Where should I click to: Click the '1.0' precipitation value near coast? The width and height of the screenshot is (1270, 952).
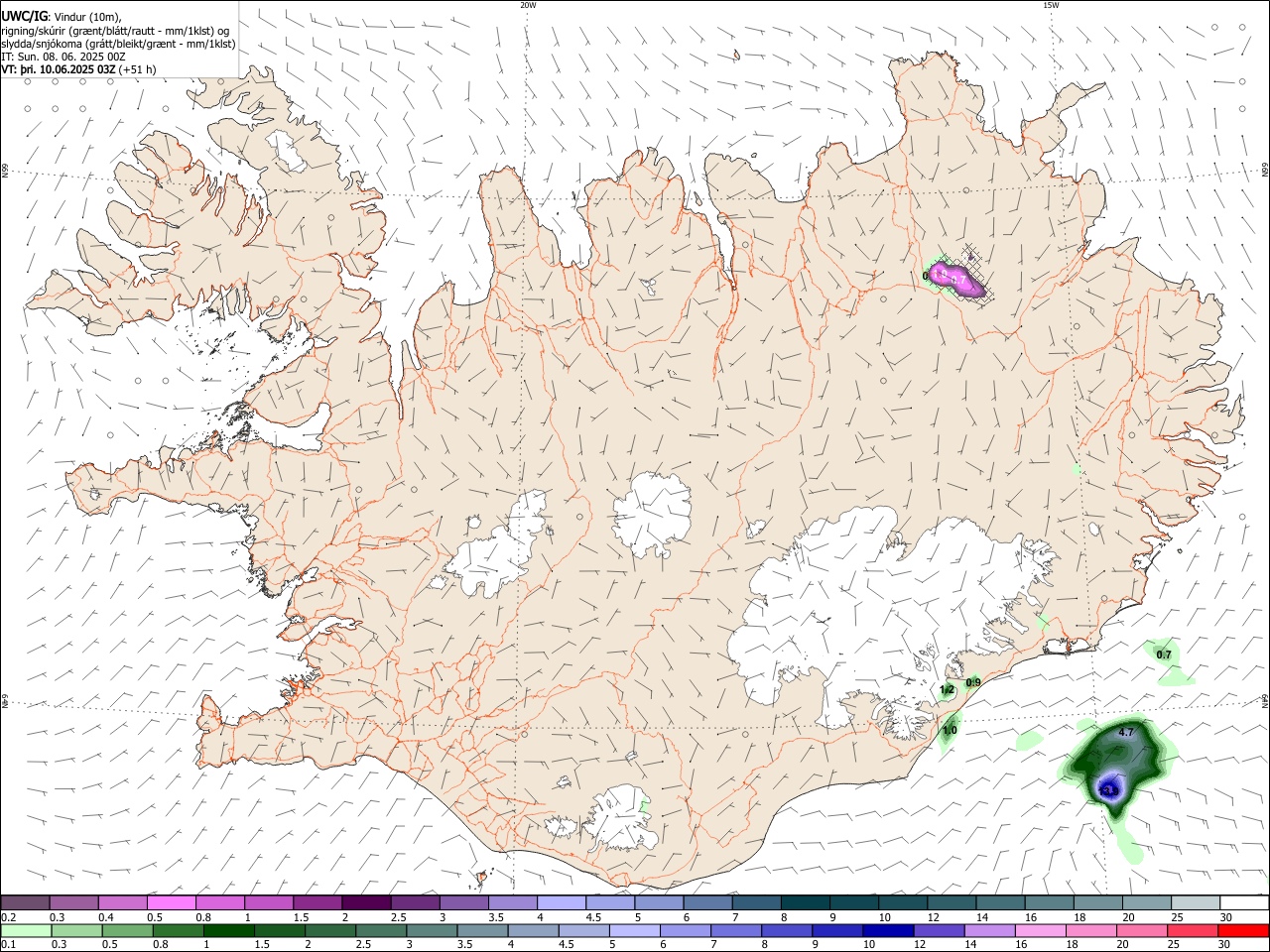950,731
